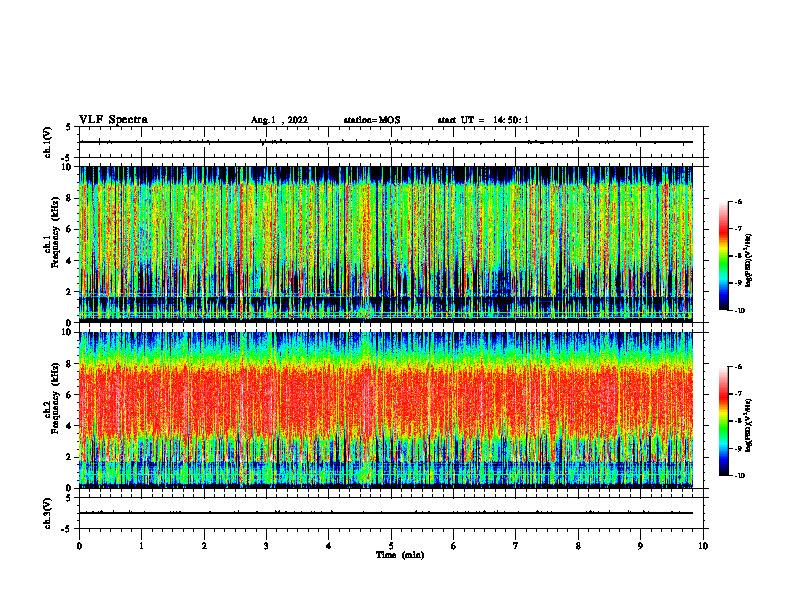Click the ch.3 voltage waveform trace

[x=386, y=513]
